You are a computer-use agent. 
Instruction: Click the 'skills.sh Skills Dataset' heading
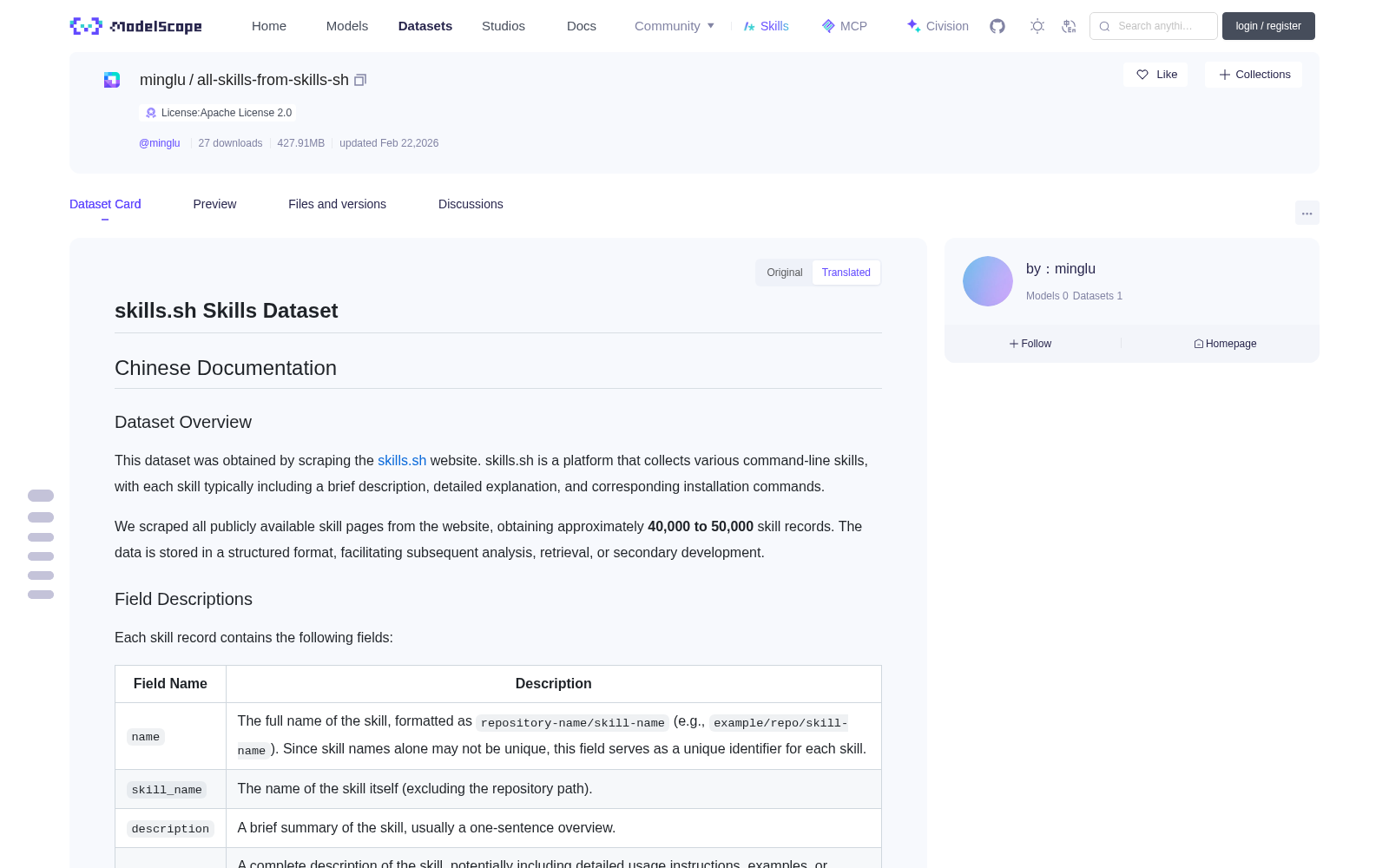coord(227,311)
